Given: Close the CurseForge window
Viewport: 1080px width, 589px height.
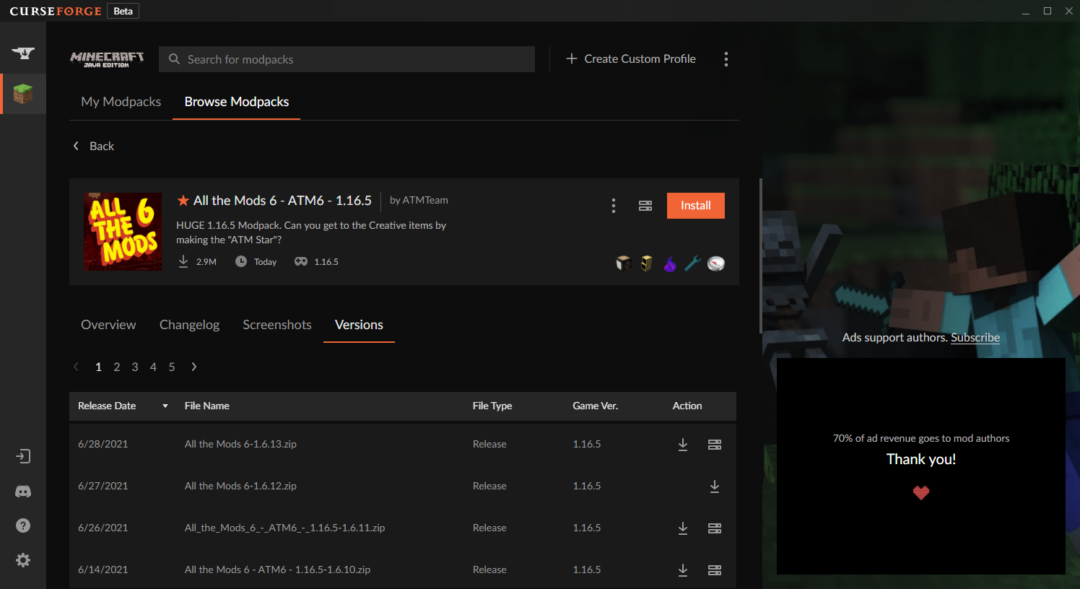Looking at the screenshot, I should point(1068,11).
